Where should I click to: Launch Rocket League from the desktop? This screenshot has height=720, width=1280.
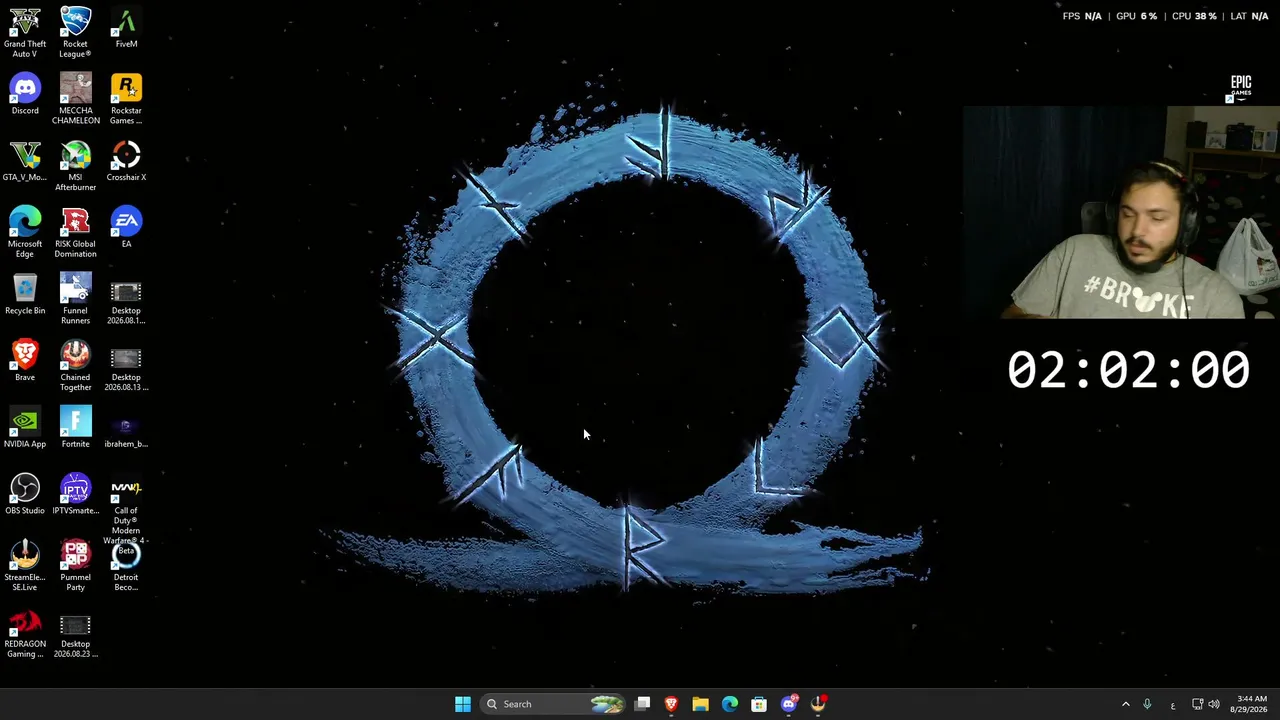click(75, 32)
